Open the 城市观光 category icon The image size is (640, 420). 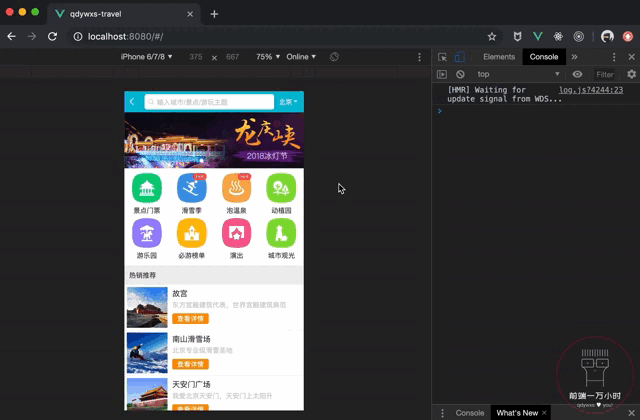[281, 233]
